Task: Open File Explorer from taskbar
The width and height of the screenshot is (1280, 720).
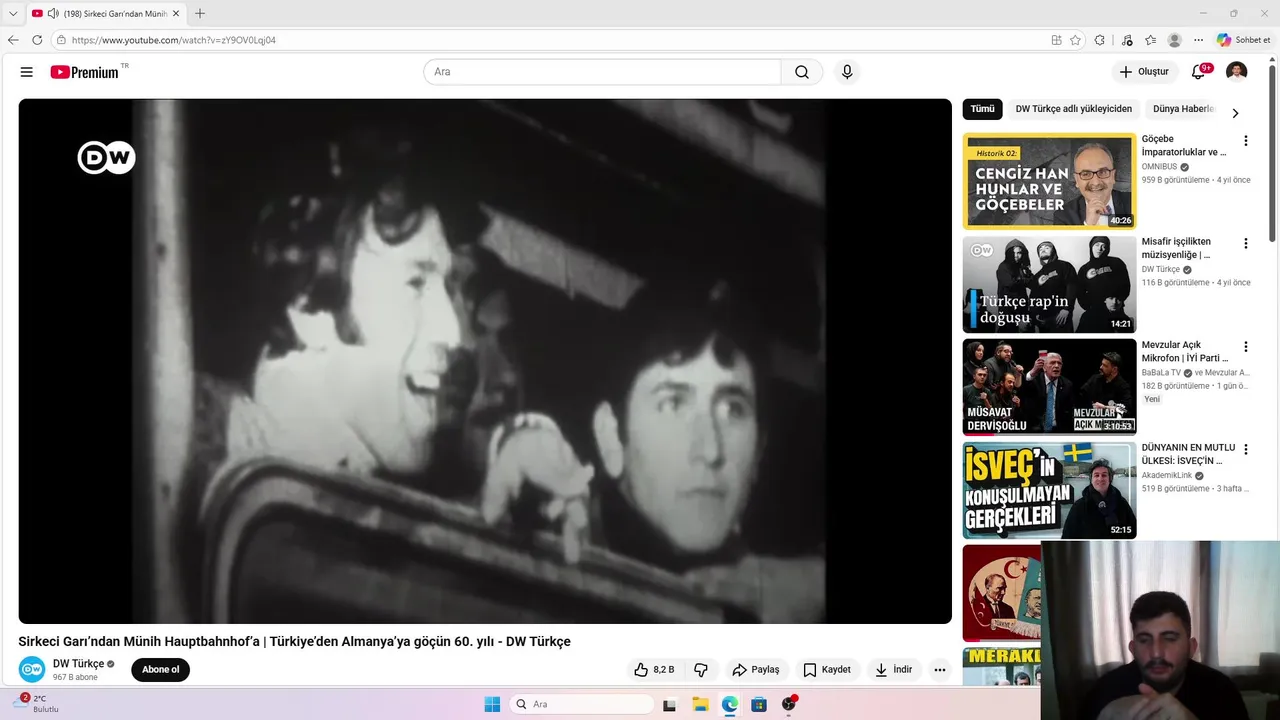Action: click(x=700, y=704)
